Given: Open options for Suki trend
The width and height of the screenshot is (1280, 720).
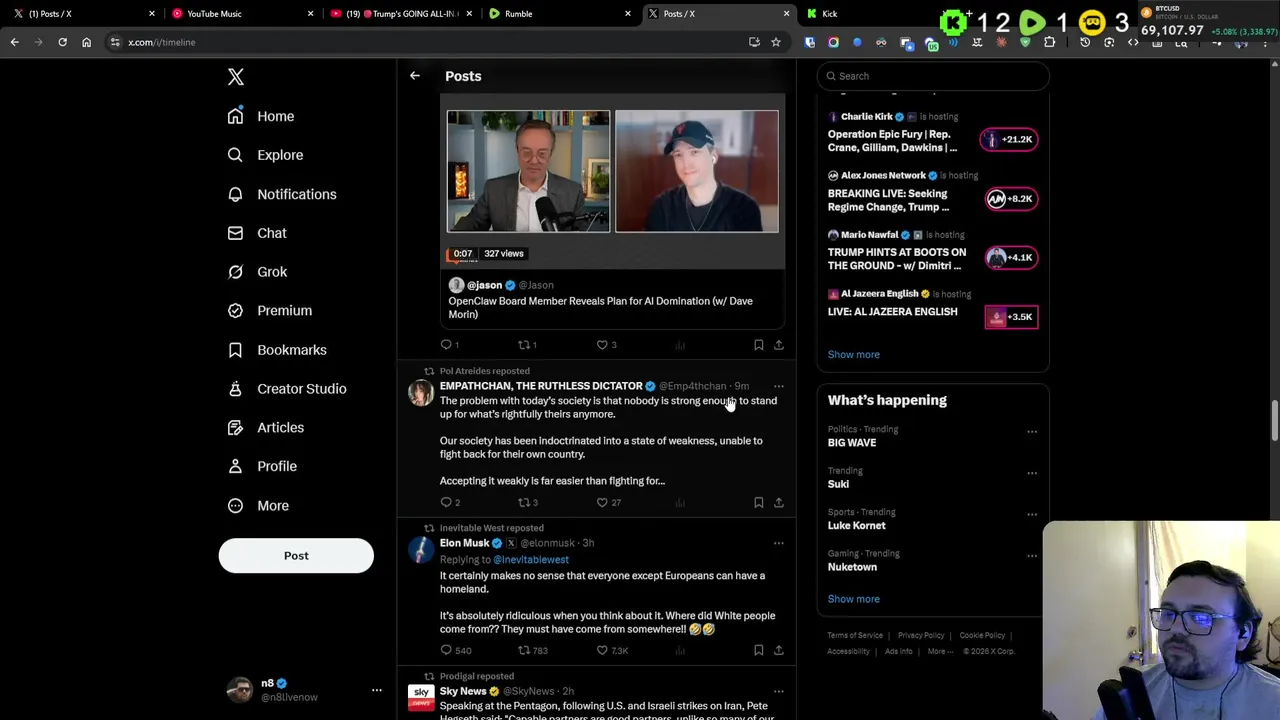Looking at the screenshot, I should 1032,474.
